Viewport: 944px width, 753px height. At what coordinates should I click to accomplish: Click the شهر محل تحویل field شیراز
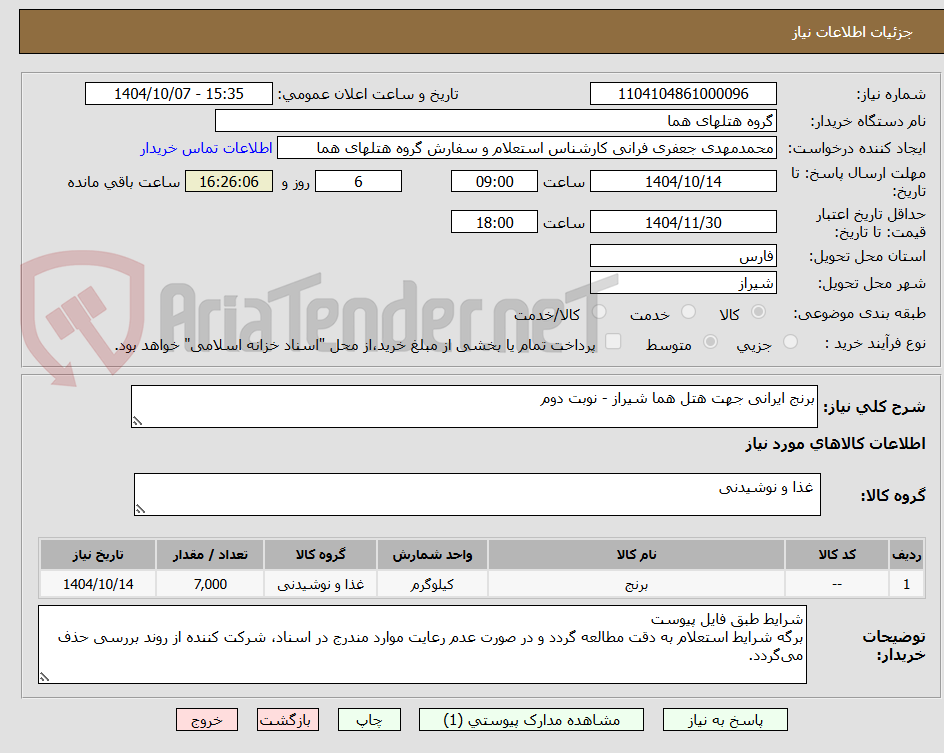[683, 283]
